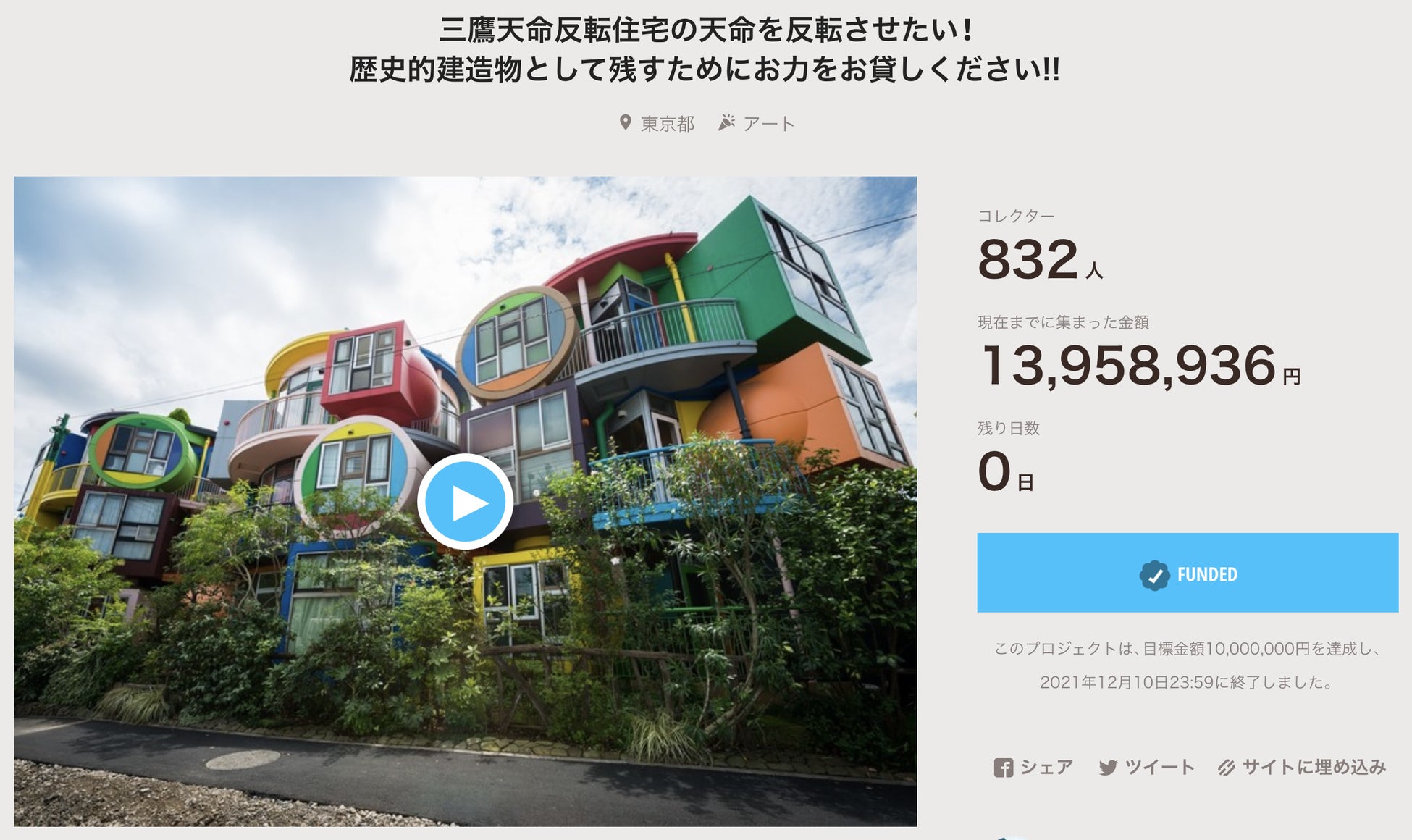Image resolution: width=1412 pixels, height=840 pixels.
Task: Click the 0 日 remaining days value
Action: tap(1005, 471)
